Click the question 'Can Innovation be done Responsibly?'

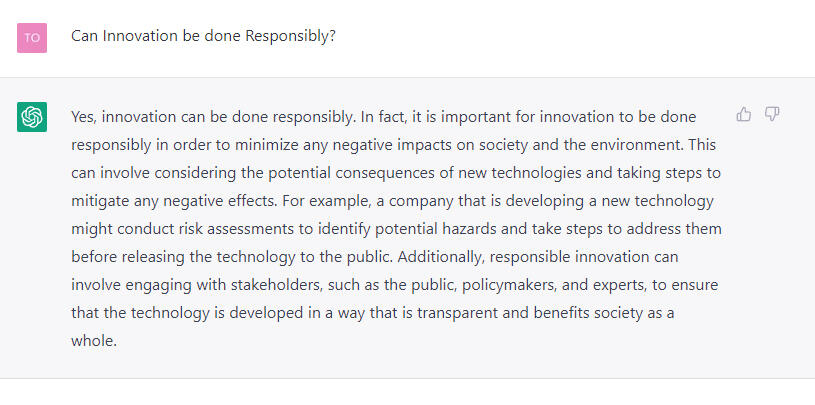click(203, 36)
